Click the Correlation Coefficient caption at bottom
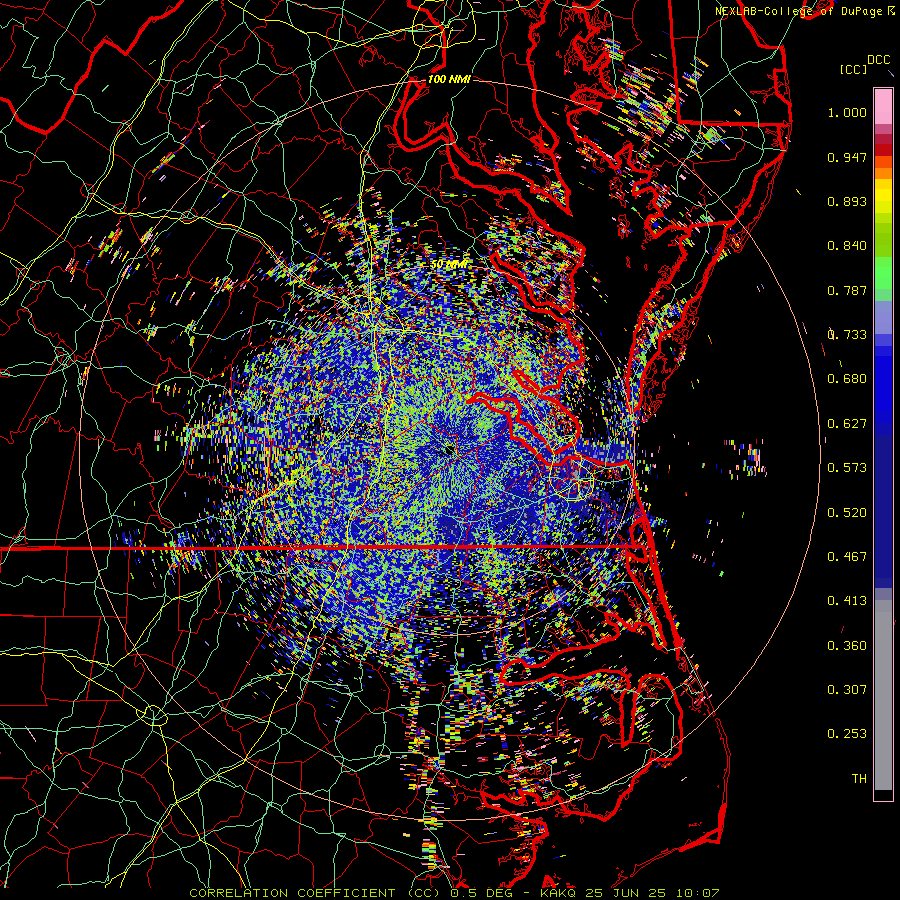 click(x=454, y=893)
